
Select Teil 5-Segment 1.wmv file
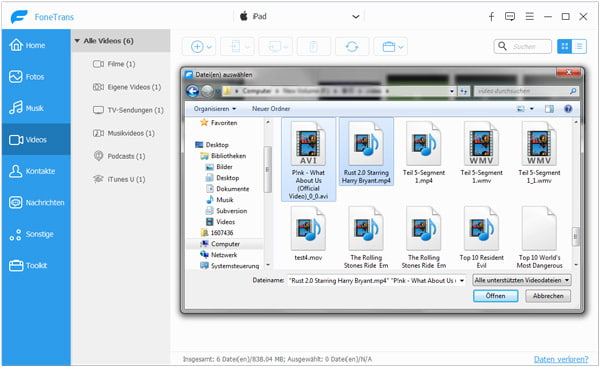(x=481, y=152)
